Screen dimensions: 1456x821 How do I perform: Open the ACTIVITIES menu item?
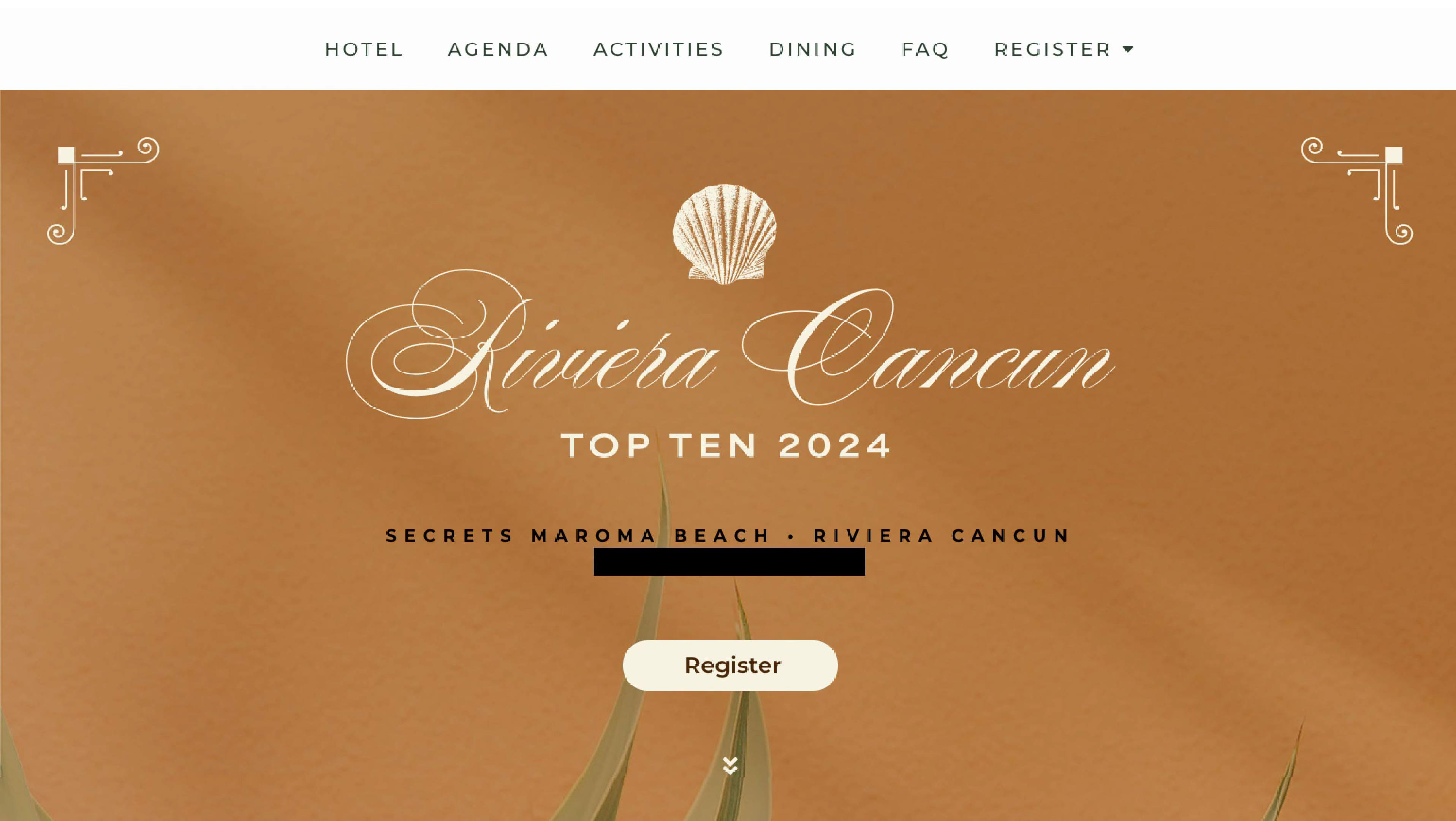pos(658,49)
